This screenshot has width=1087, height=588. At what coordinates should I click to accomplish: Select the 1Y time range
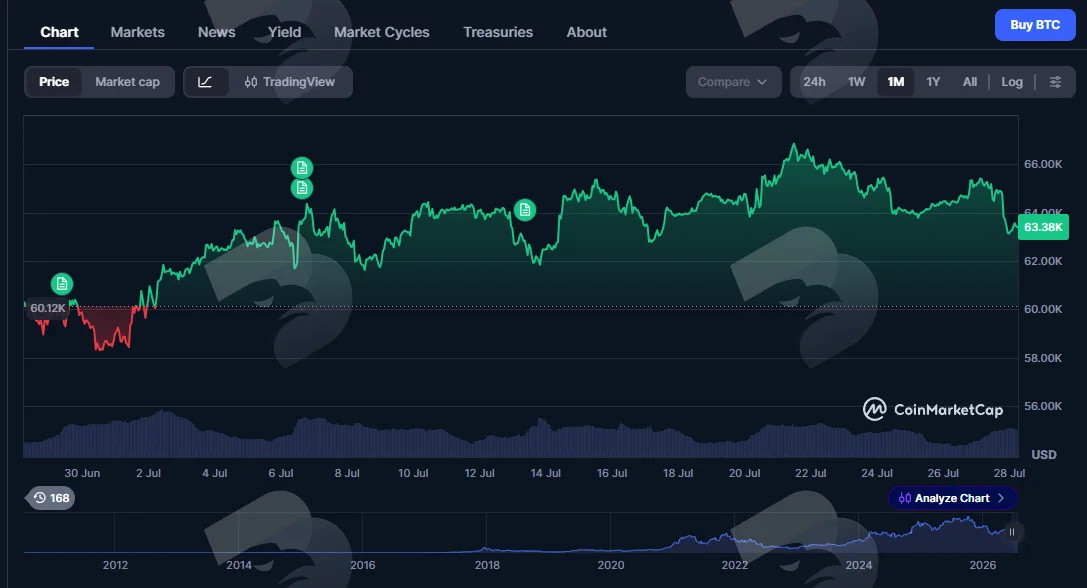coord(933,82)
